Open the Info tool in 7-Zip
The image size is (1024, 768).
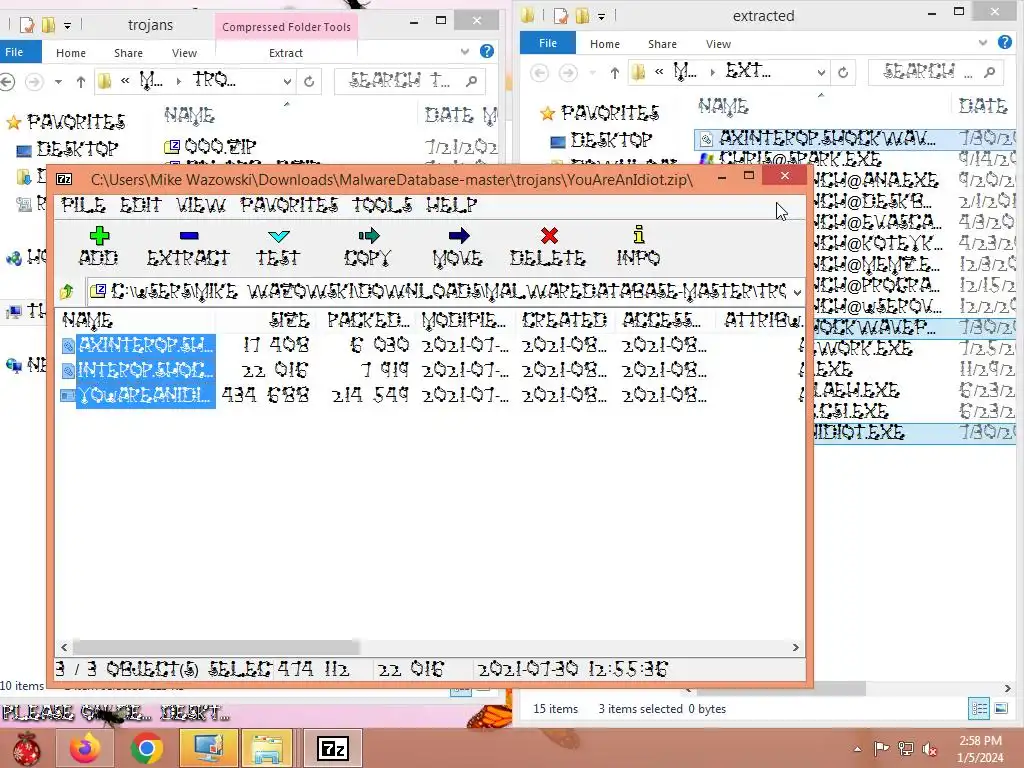(638, 246)
